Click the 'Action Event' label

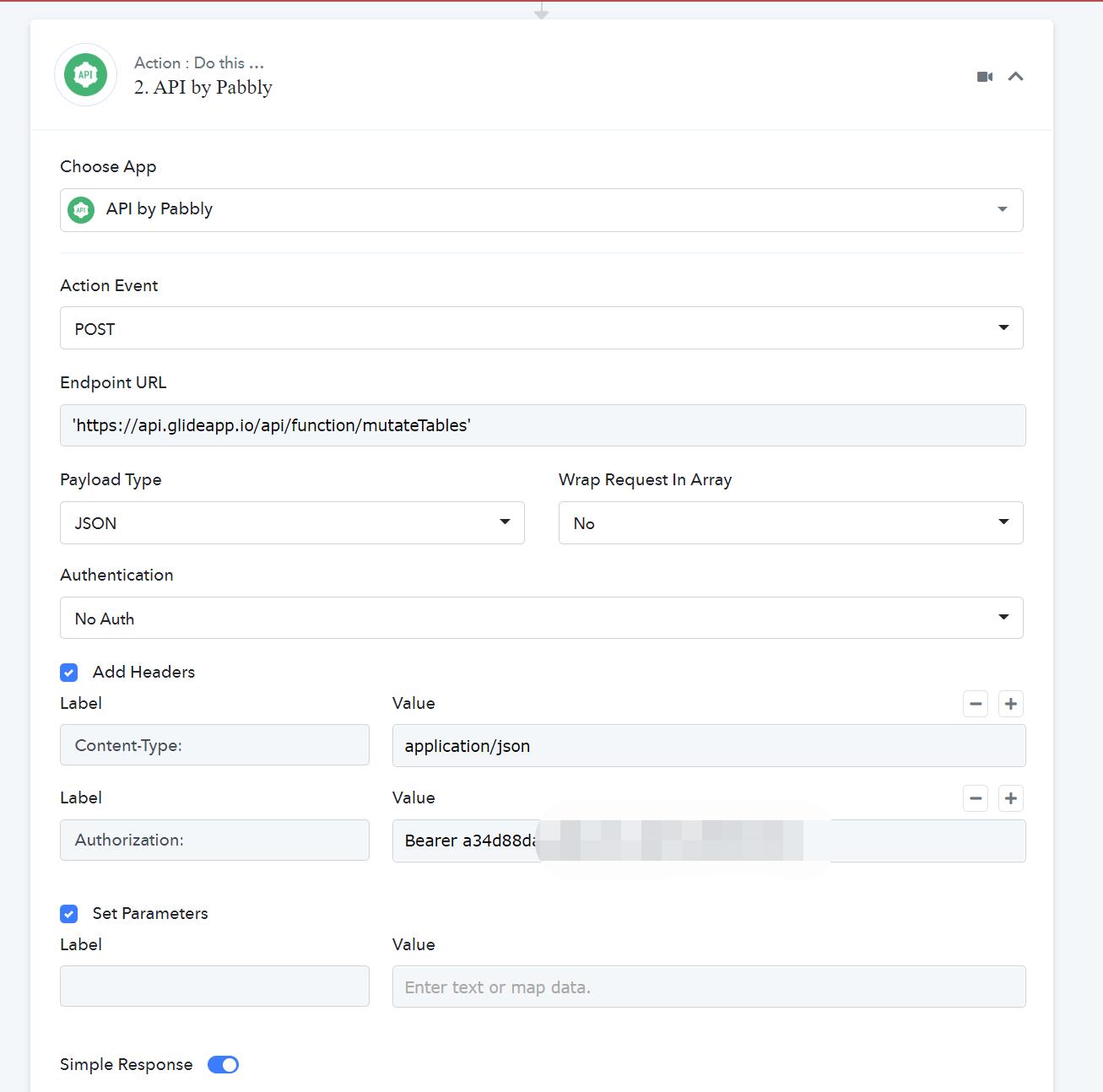[x=109, y=286]
